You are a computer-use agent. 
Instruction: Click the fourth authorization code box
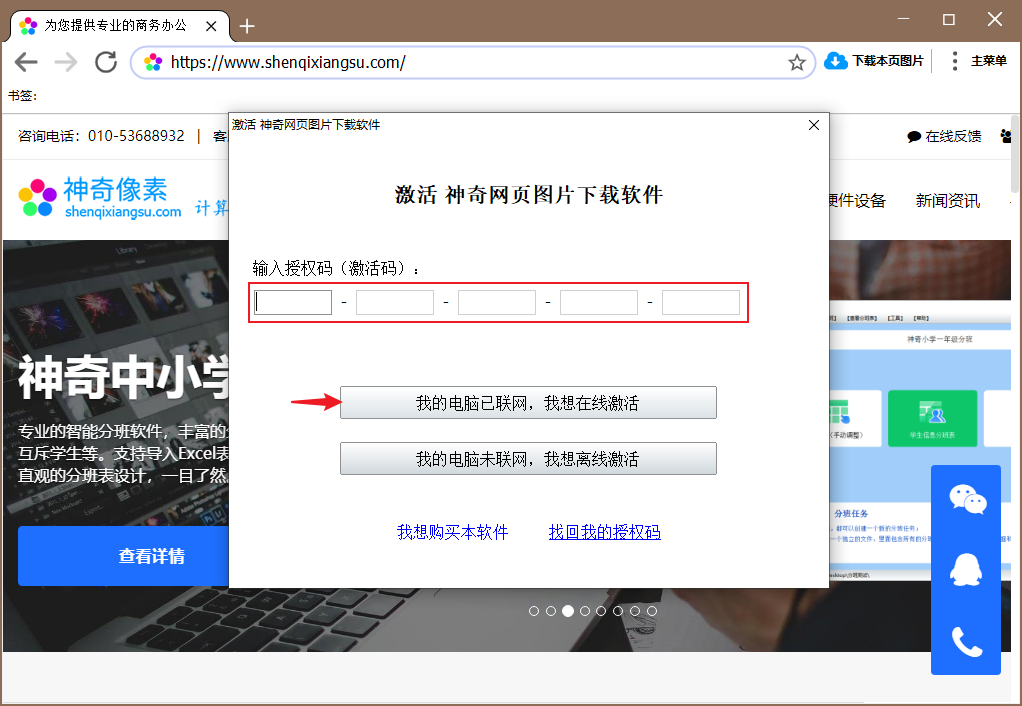[x=599, y=302]
